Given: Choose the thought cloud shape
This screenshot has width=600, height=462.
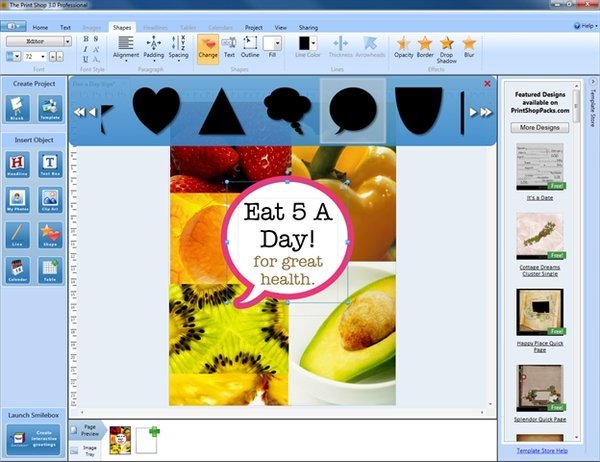Looking at the screenshot, I should (x=288, y=110).
